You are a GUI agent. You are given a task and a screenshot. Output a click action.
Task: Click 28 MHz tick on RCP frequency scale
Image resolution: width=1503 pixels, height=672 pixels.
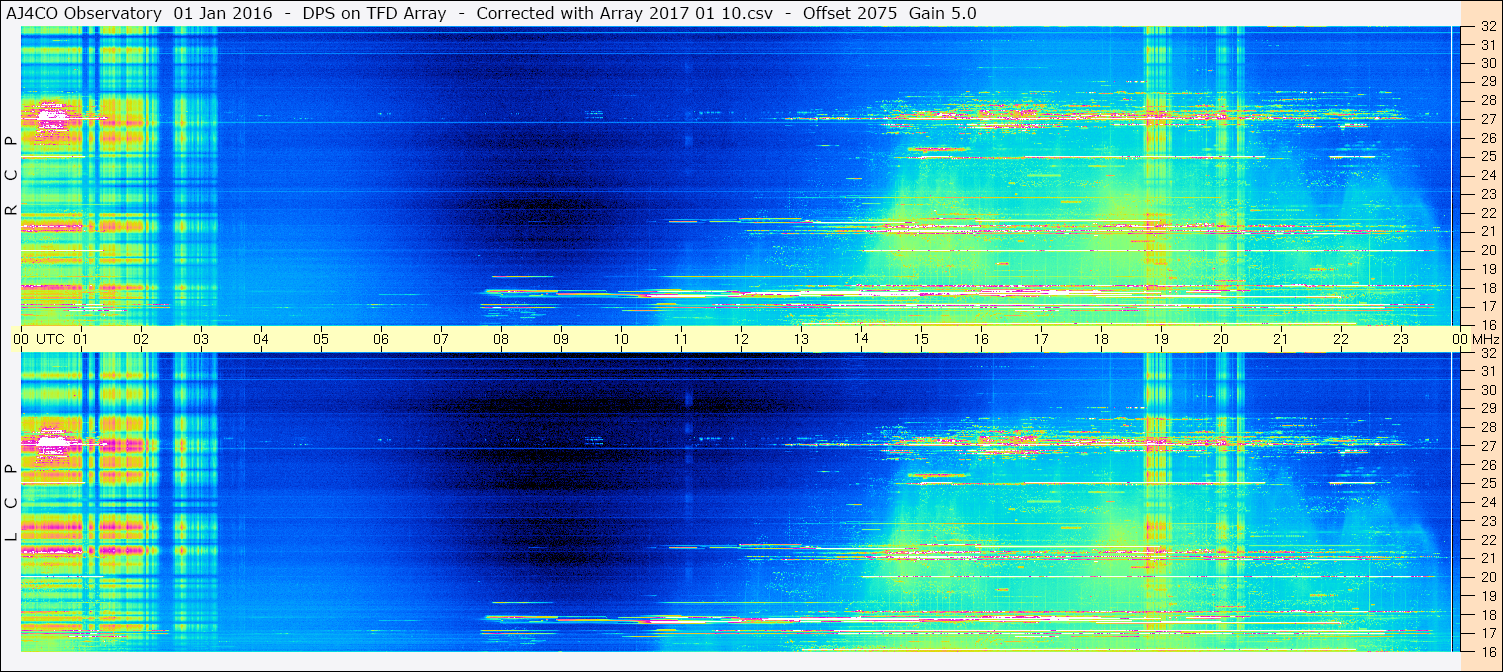(1487, 100)
